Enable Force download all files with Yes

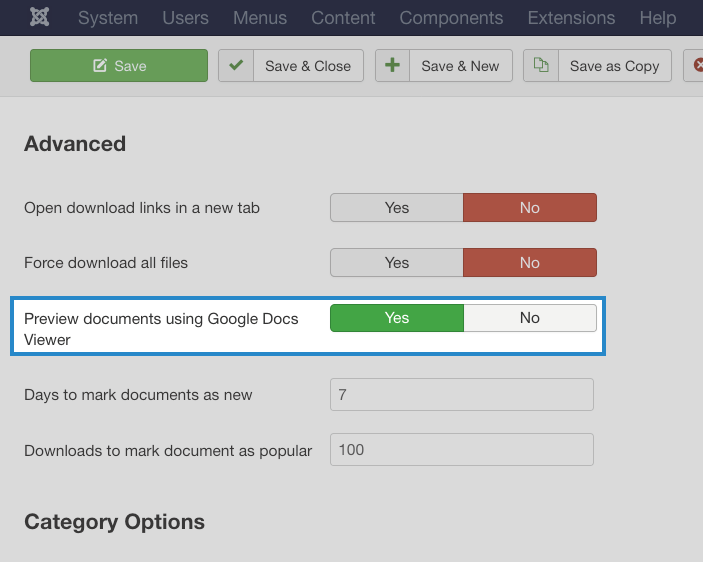(x=397, y=263)
